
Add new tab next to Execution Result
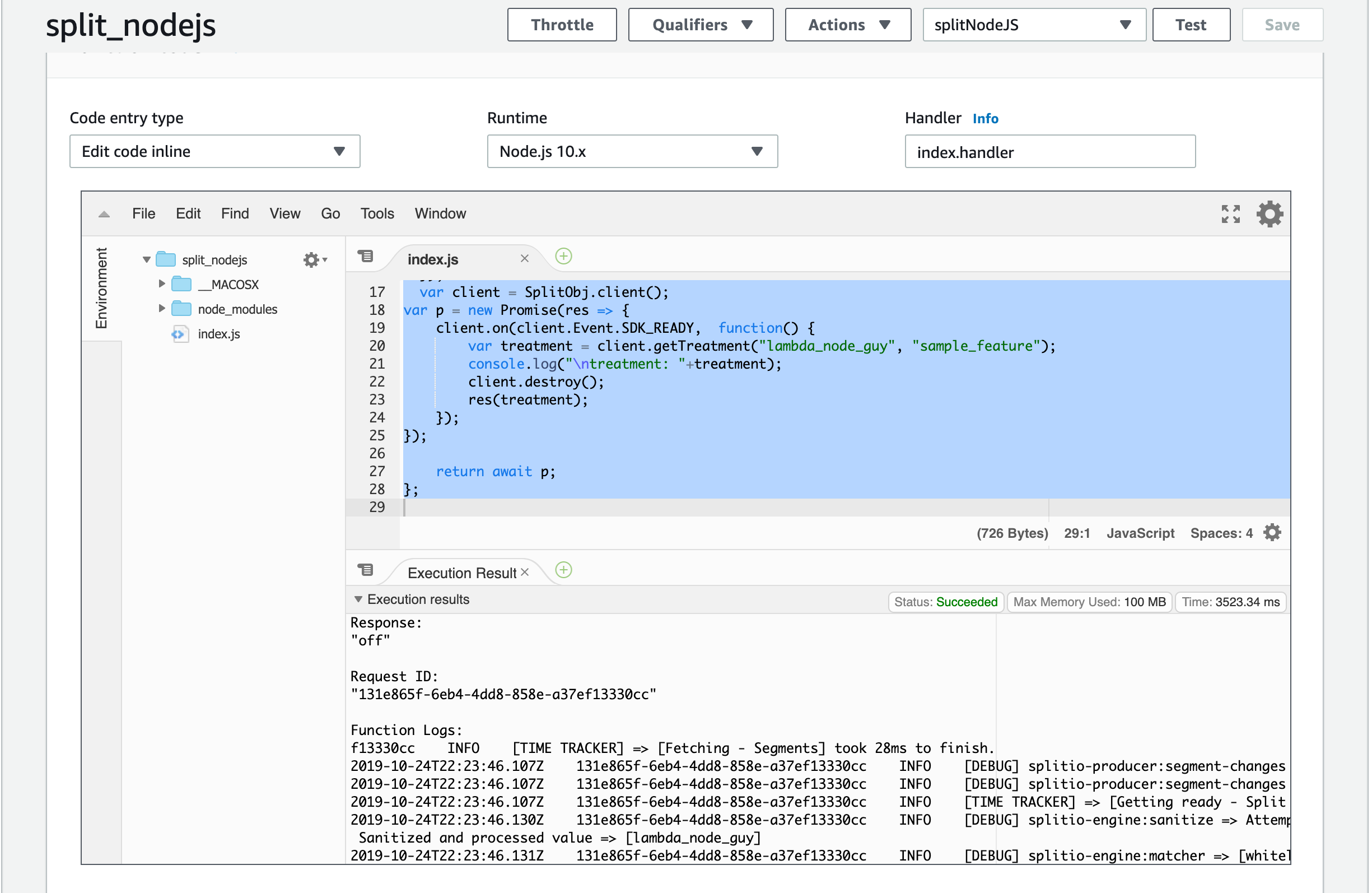click(563, 570)
